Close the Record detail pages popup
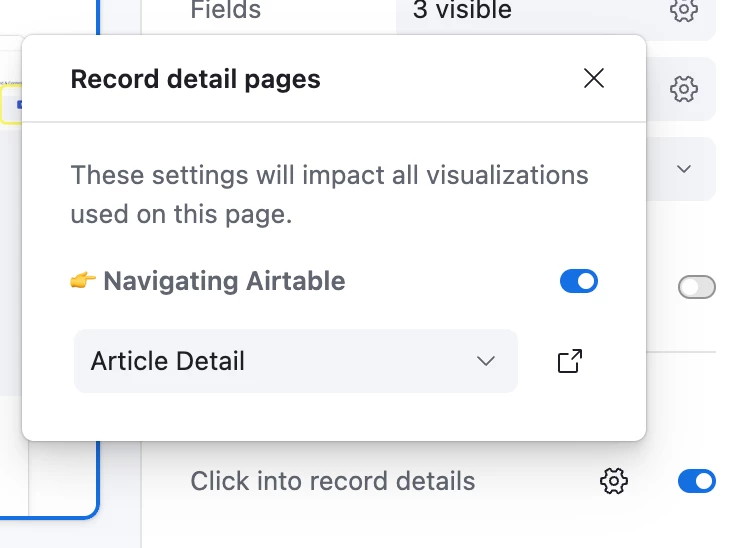 [x=594, y=78]
